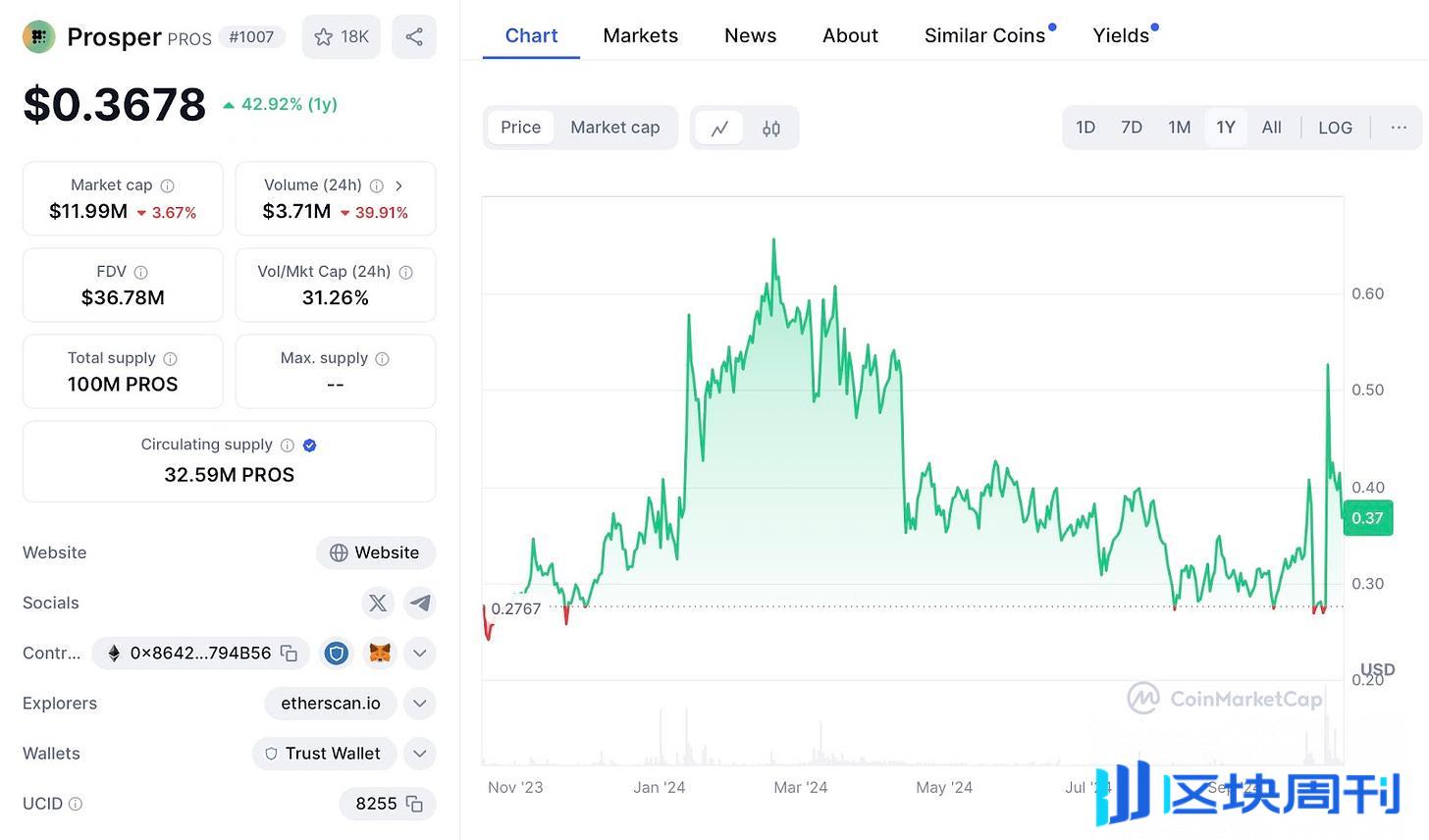1429x840 pixels.
Task: Expand the Explorers dropdown chevron
Action: (x=420, y=703)
